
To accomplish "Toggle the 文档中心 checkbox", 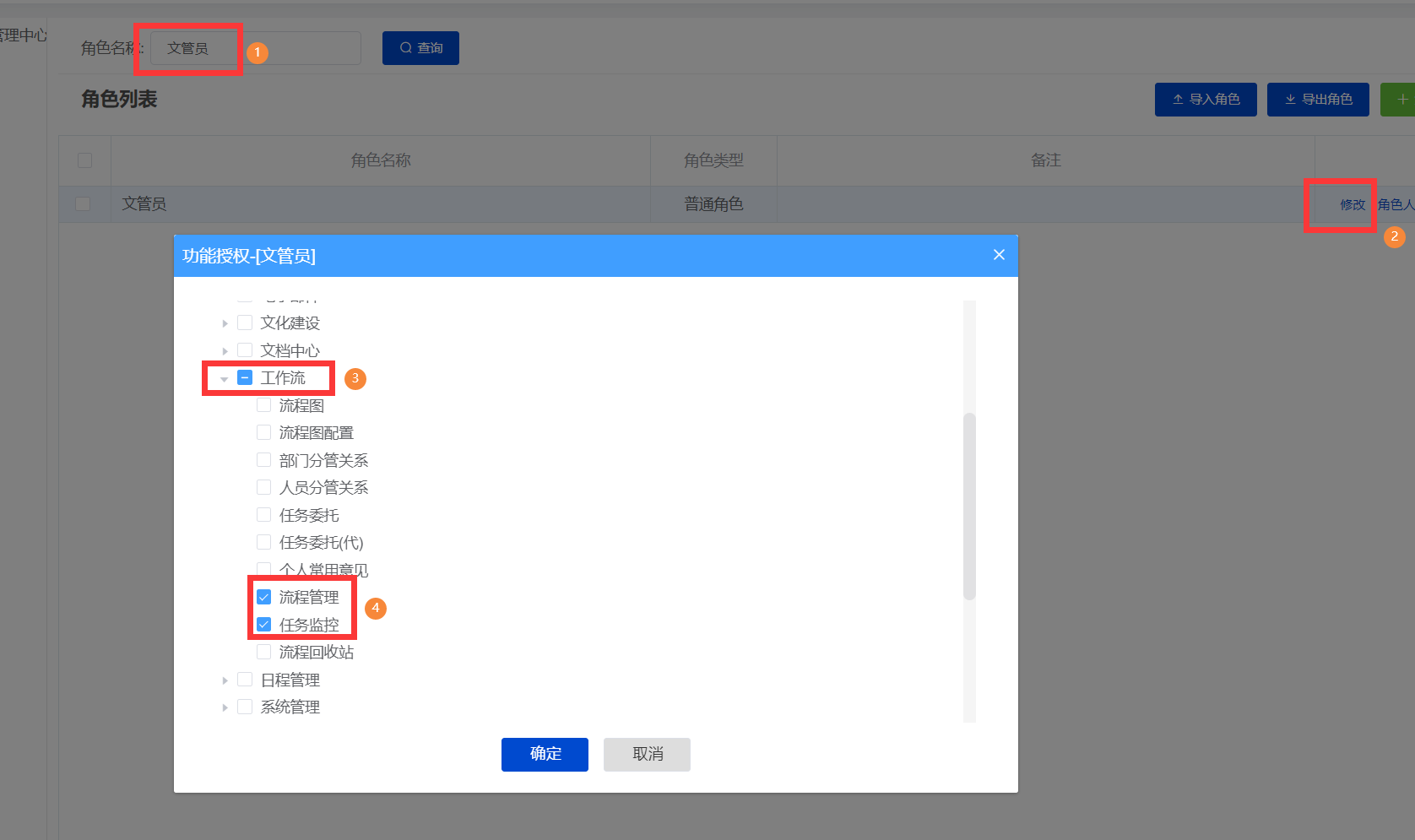I will coord(245,350).
